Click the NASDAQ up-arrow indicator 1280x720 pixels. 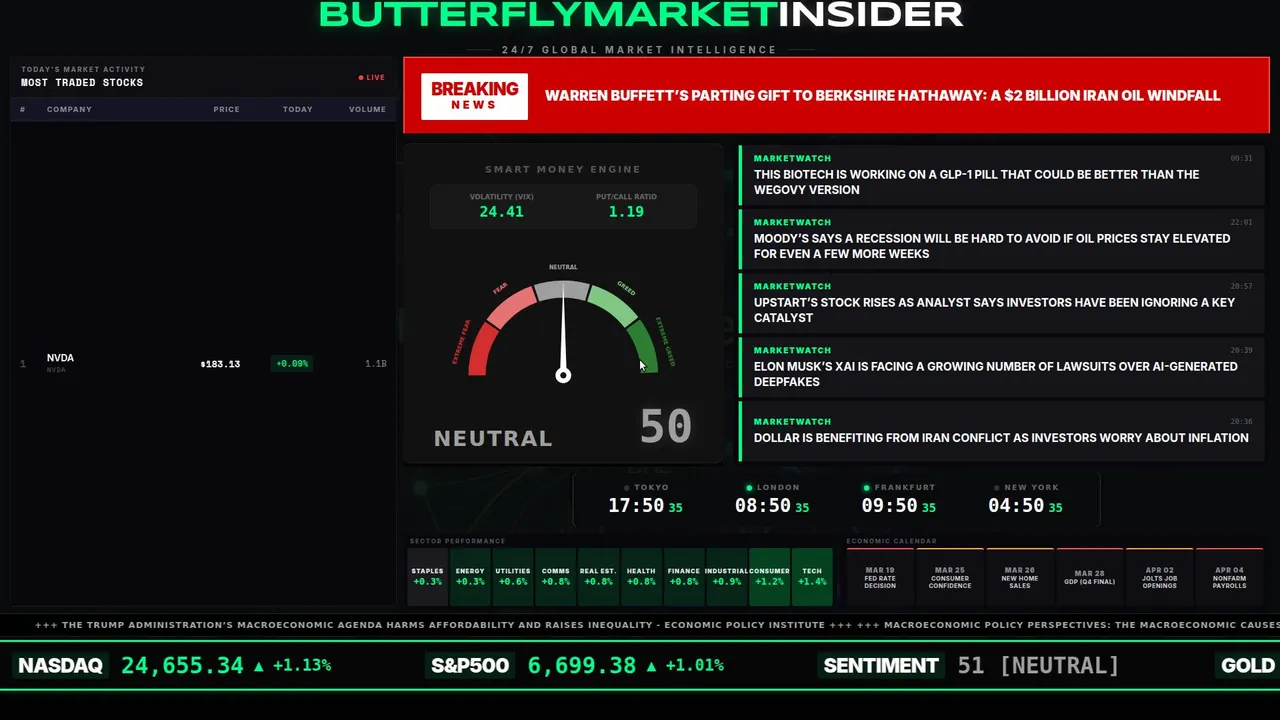click(x=259, y=665)
